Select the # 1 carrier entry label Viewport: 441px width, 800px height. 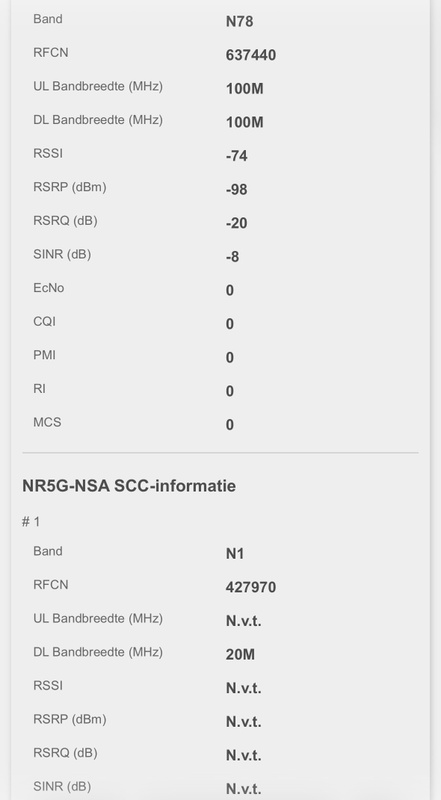31,521
